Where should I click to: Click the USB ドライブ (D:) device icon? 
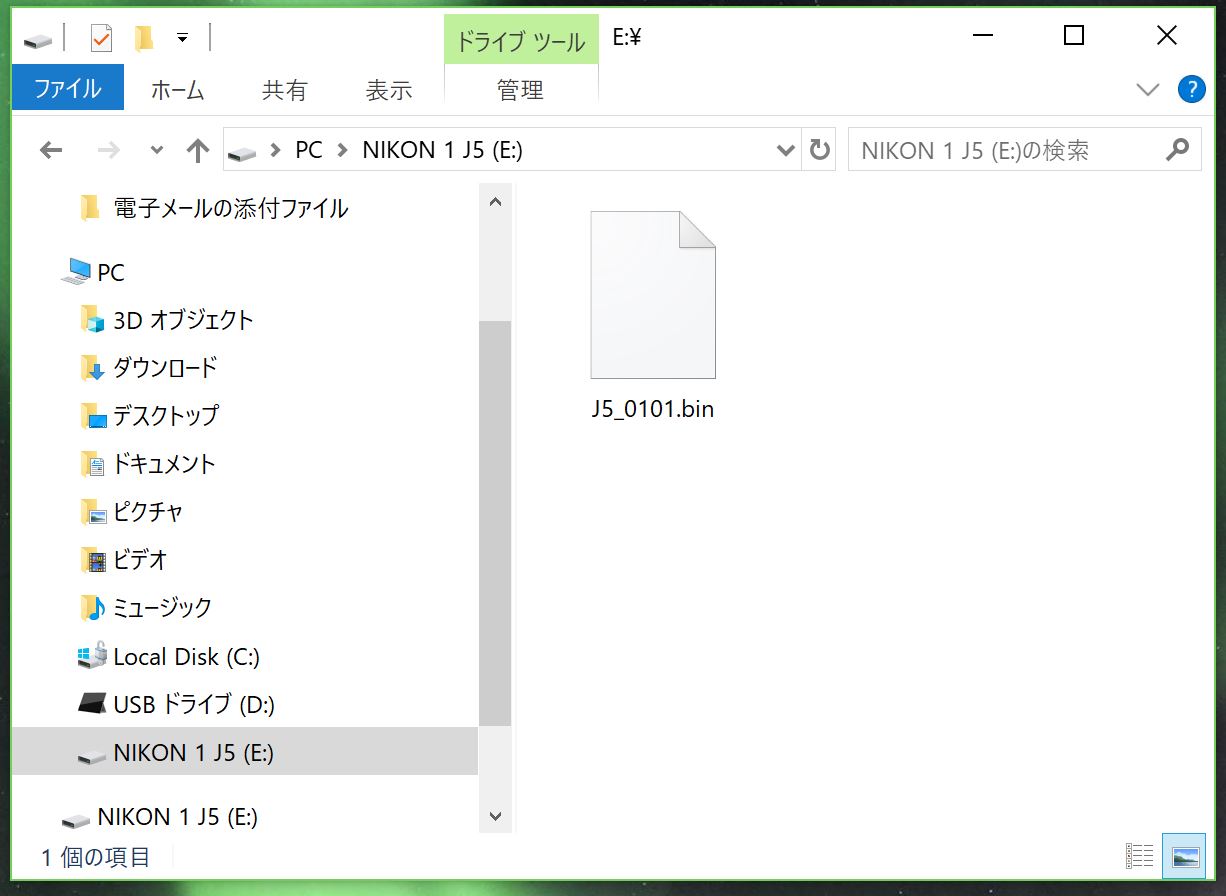tap(92, 704)
